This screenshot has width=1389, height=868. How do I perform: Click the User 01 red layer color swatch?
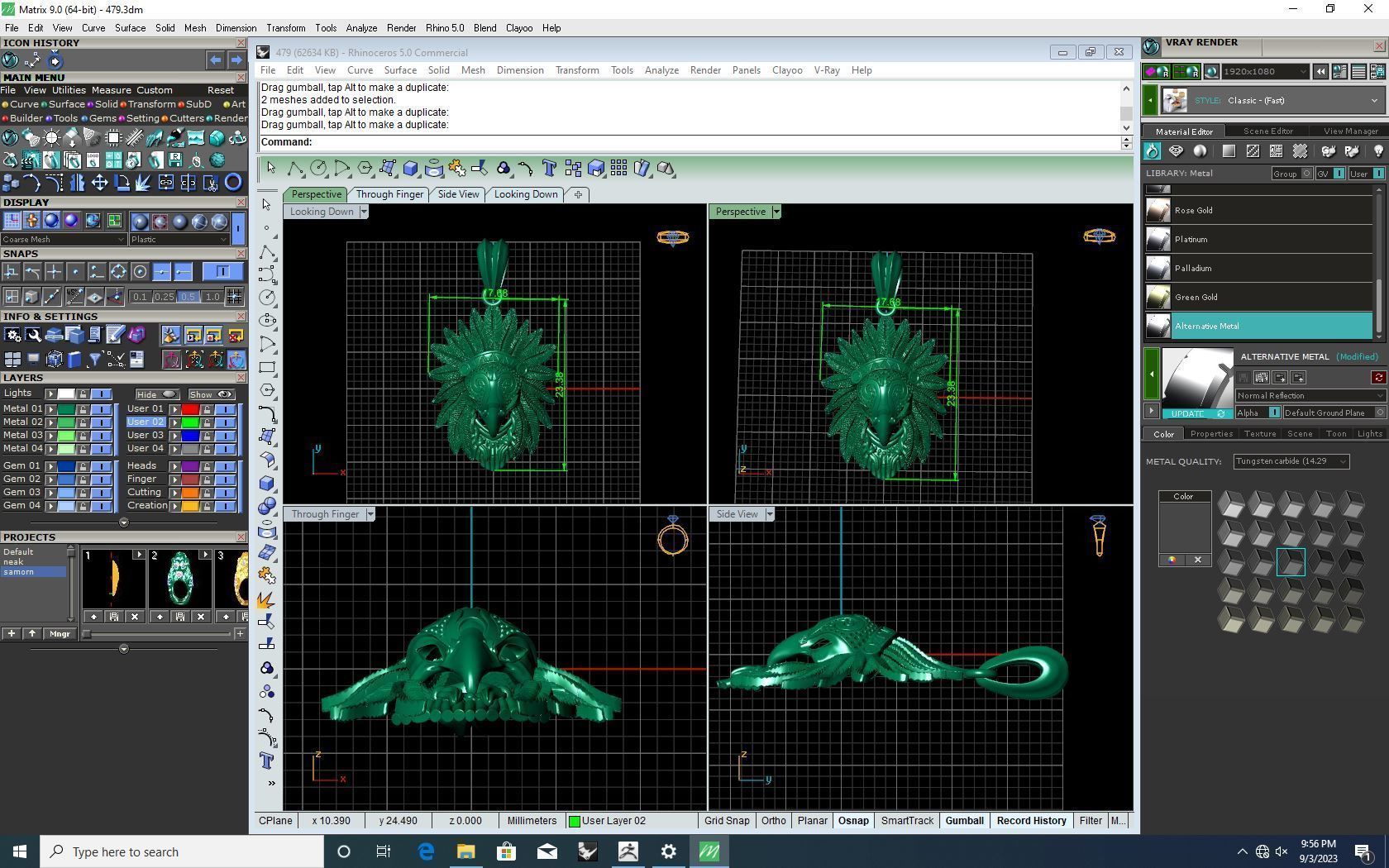click(190, 409)
